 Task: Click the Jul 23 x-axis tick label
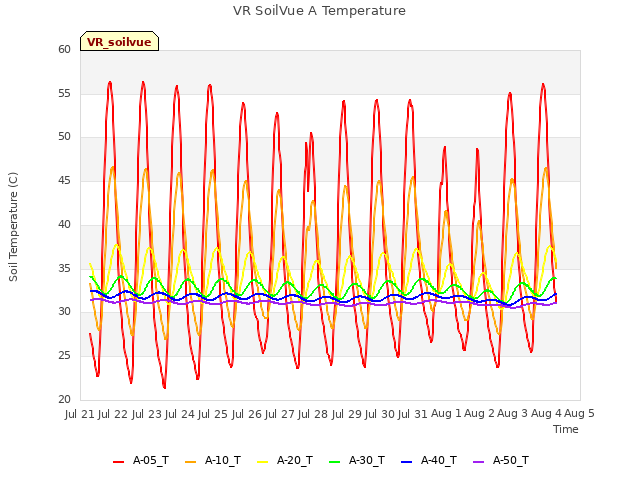(x=147, y=414)
